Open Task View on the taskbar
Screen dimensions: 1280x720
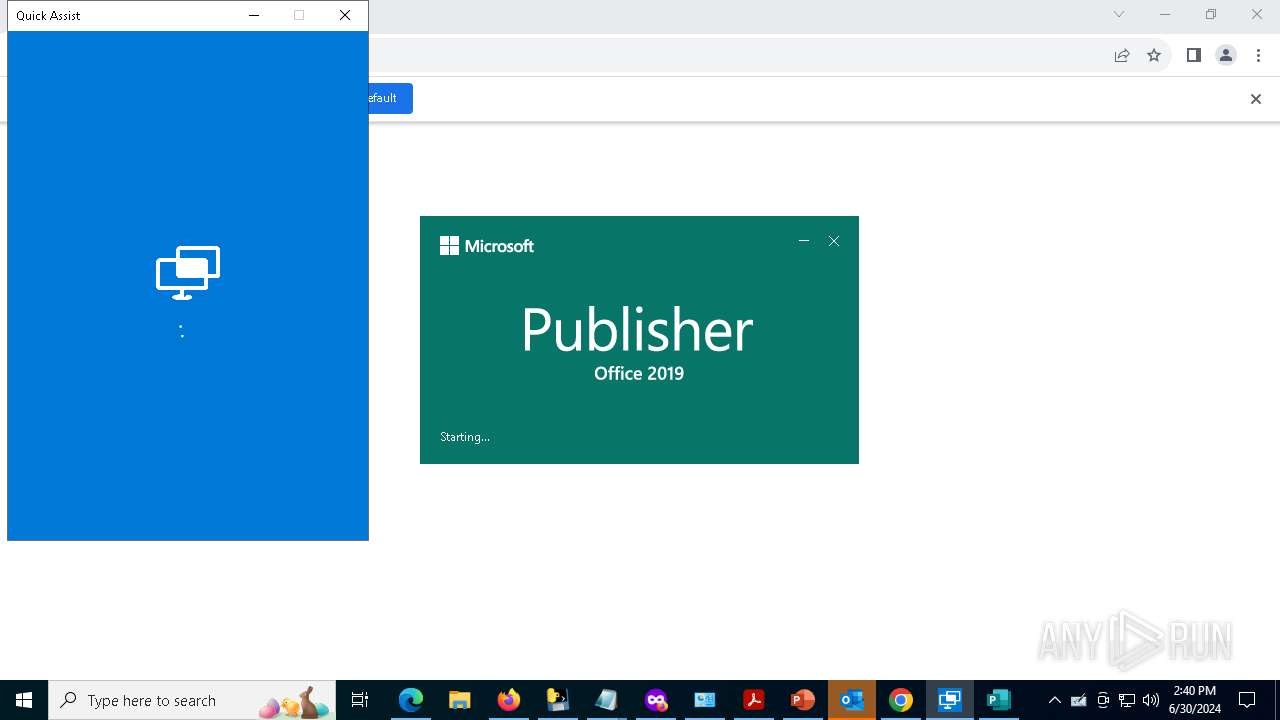point(360,700)
